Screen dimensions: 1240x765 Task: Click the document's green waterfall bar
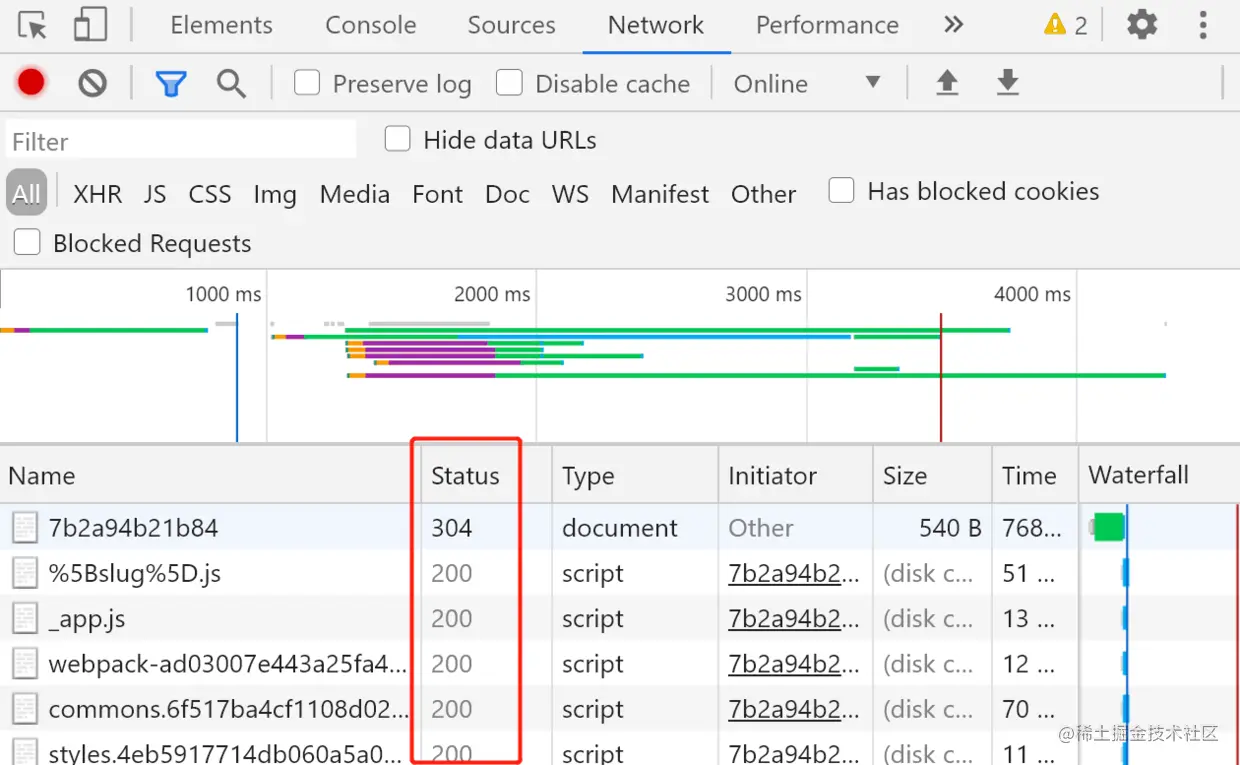pos(1108,527)
